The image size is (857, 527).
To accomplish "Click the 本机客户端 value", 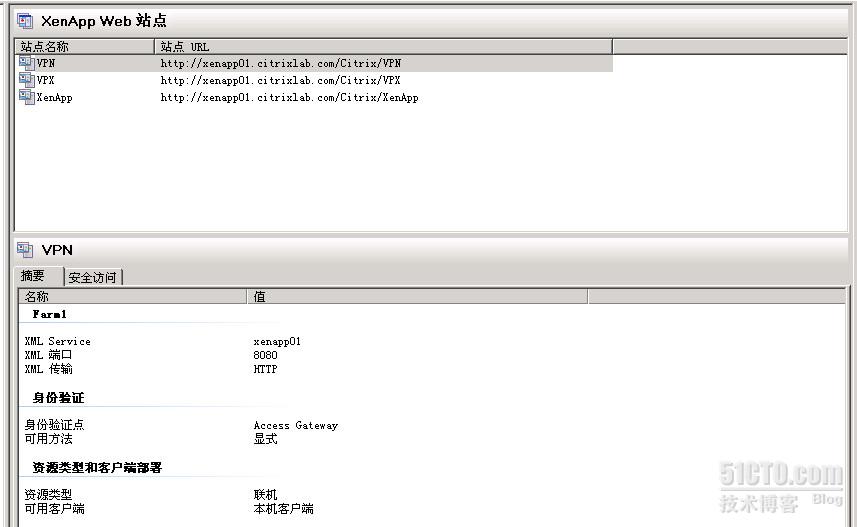I will coord(284,509).
